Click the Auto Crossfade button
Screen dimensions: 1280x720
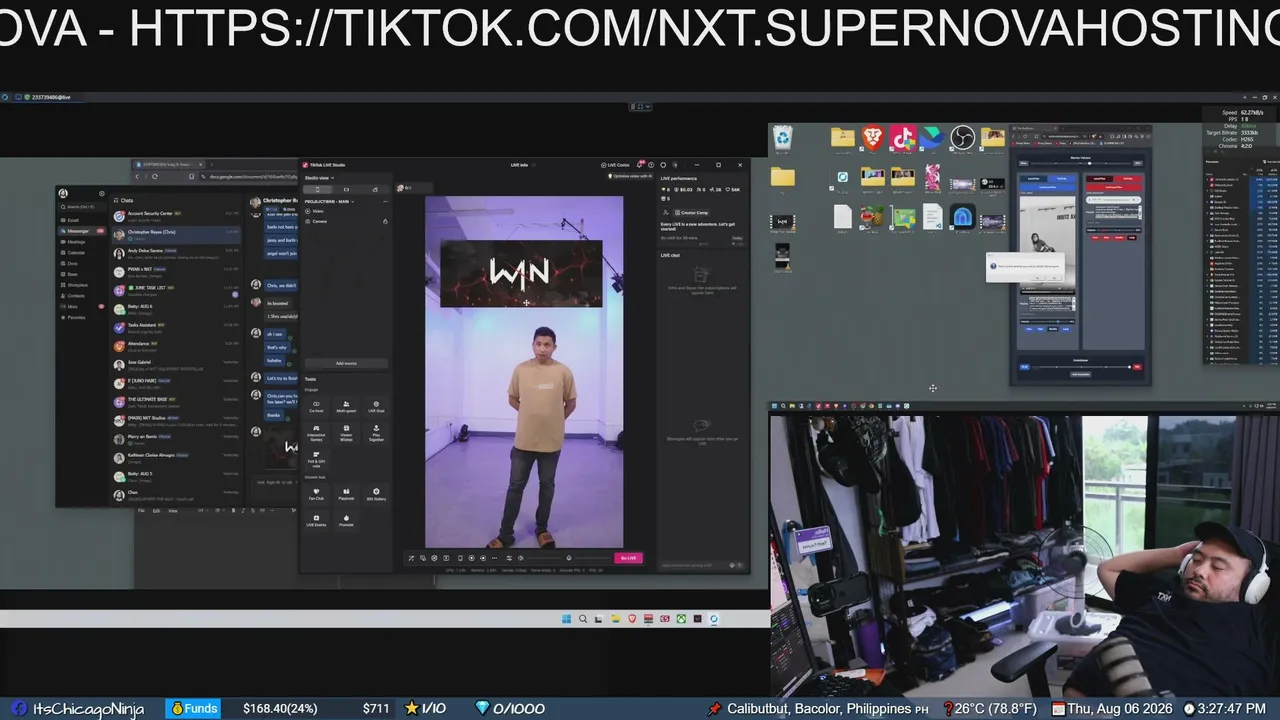point(1080,375)
